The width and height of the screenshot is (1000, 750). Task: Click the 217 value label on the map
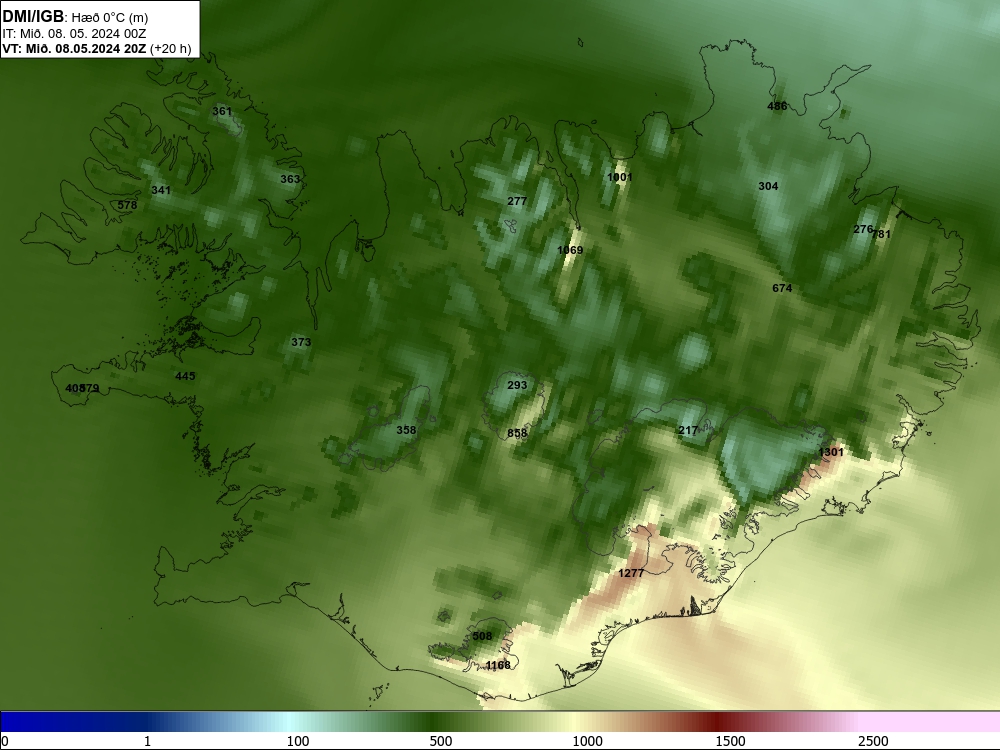(x=688, y=430)
